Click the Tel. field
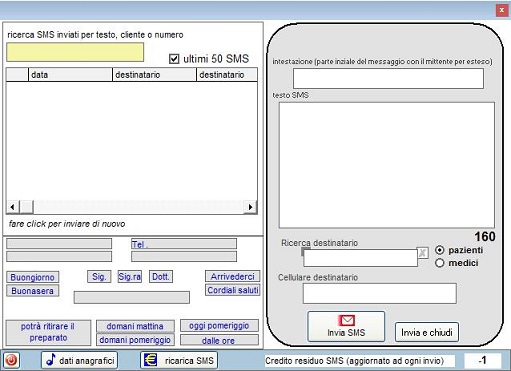The image size is (511, 371). (x=184, y=244)
